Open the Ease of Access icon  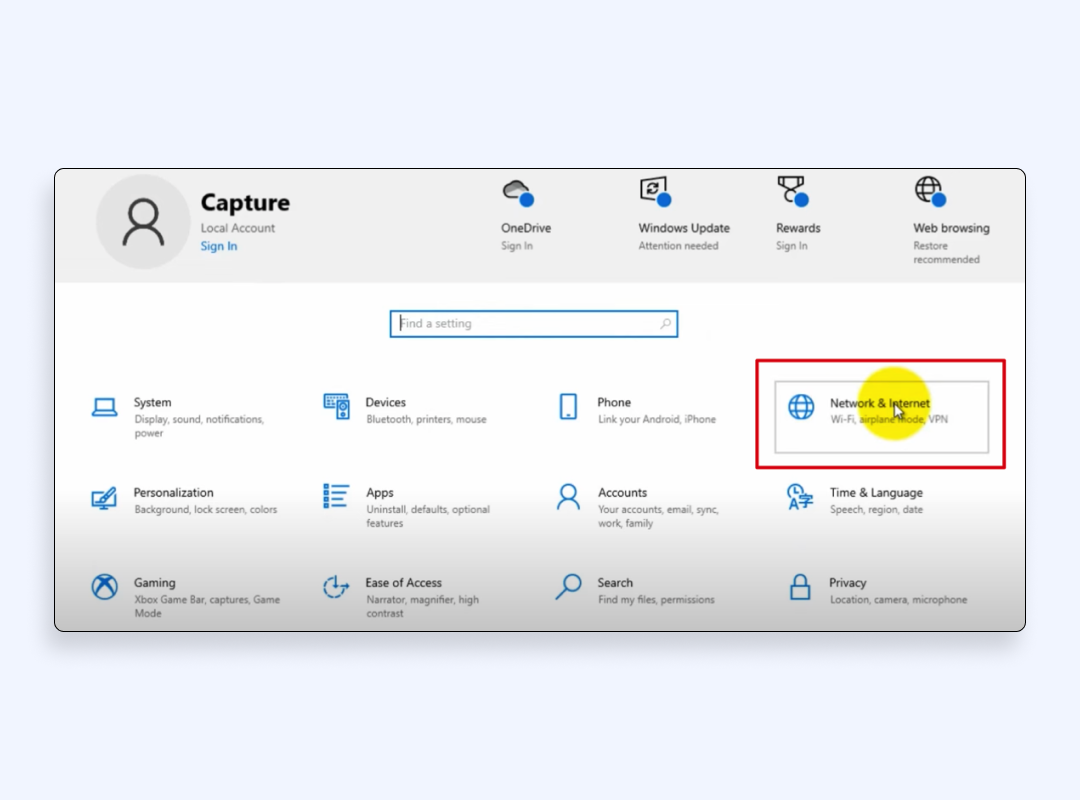[336, 587]
